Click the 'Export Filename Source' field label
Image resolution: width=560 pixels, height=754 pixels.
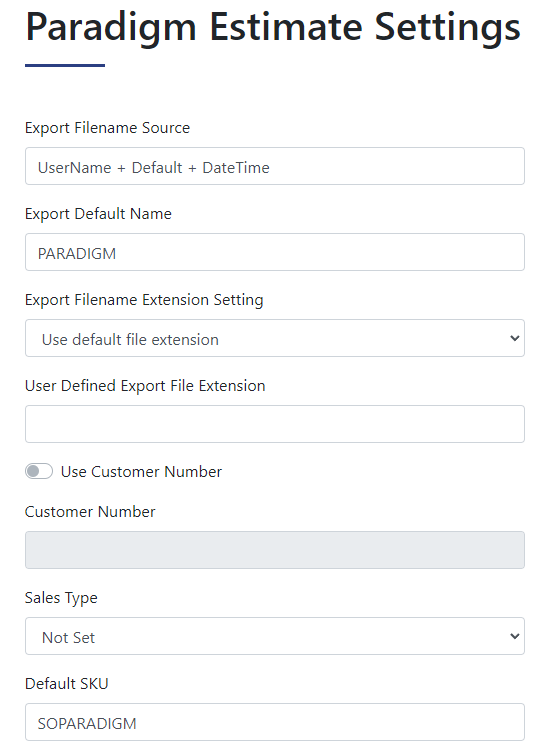(107, 128)
